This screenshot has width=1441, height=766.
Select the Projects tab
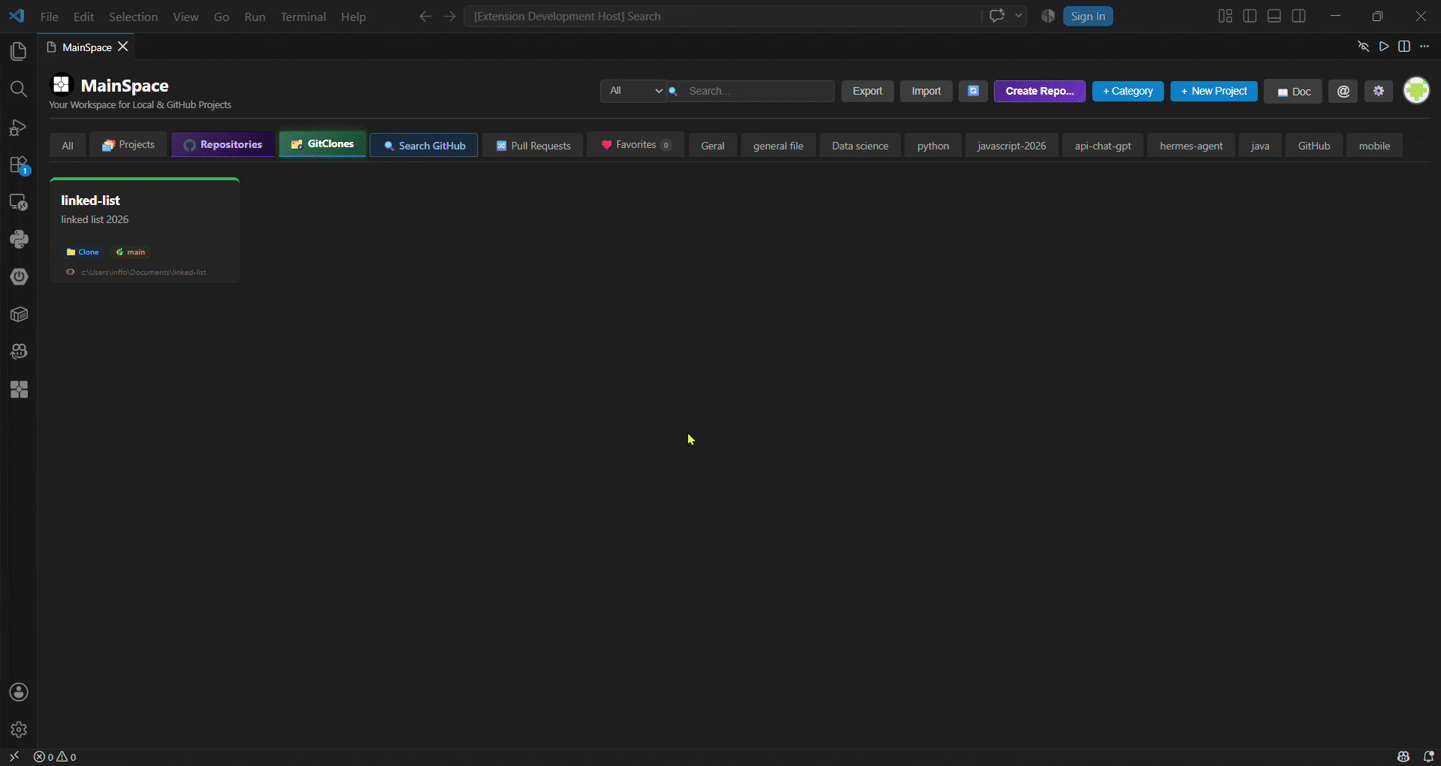pyautogui.click(x=129, y=145)
